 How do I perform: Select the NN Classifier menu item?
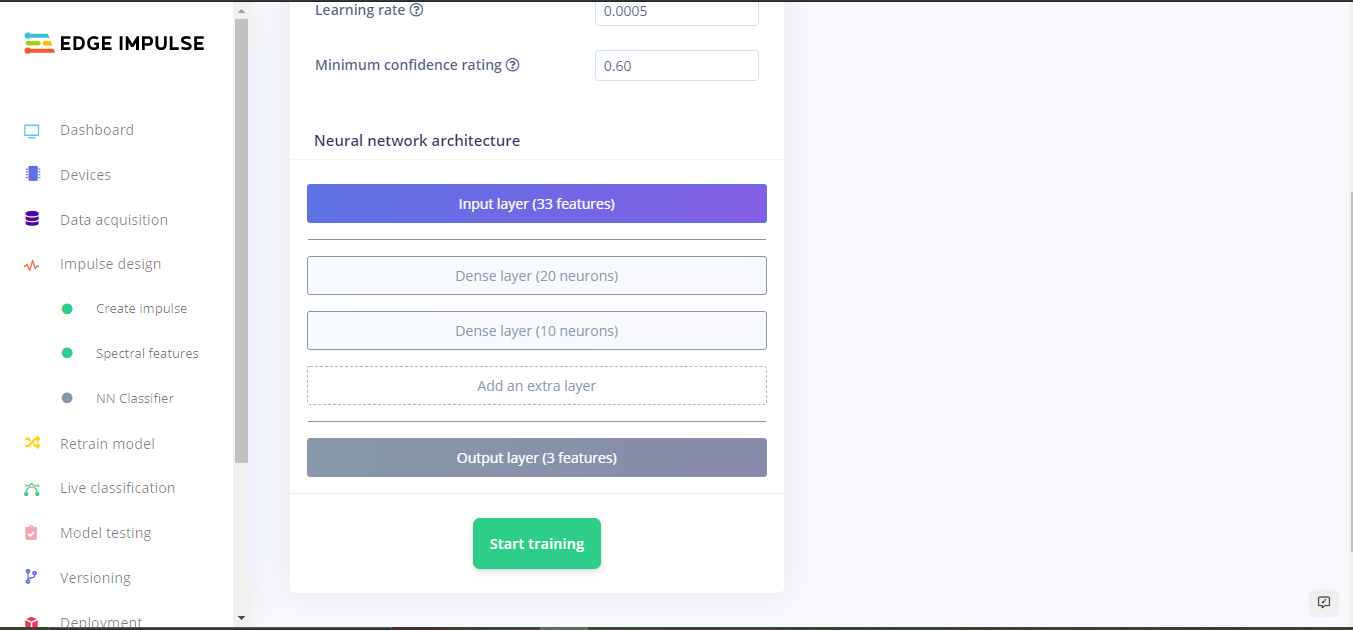[134, 399]
